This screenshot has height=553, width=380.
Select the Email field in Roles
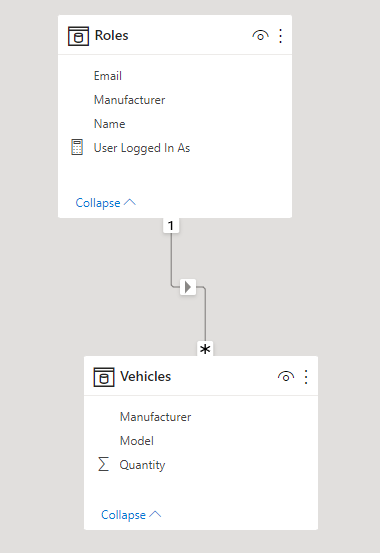click(108, 76)
